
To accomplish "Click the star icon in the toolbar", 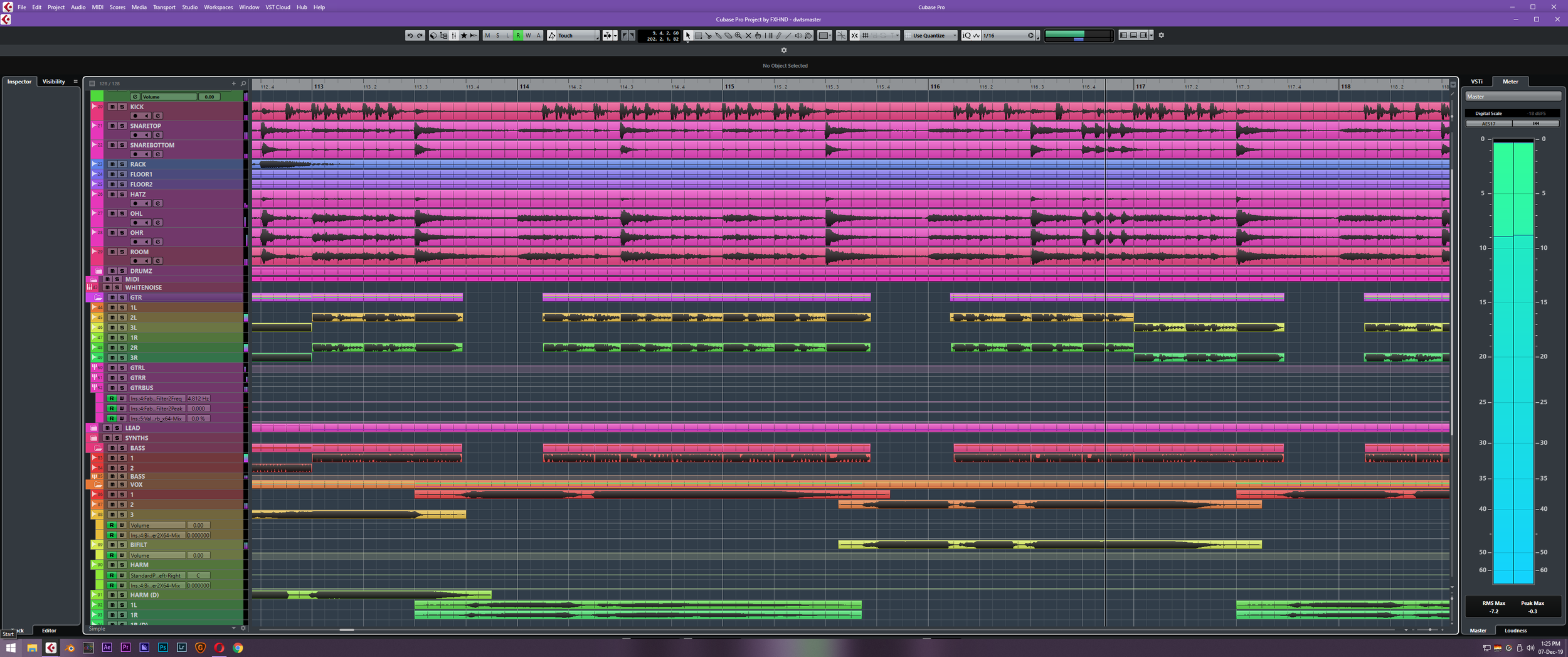I will click(x=464, y=35).
